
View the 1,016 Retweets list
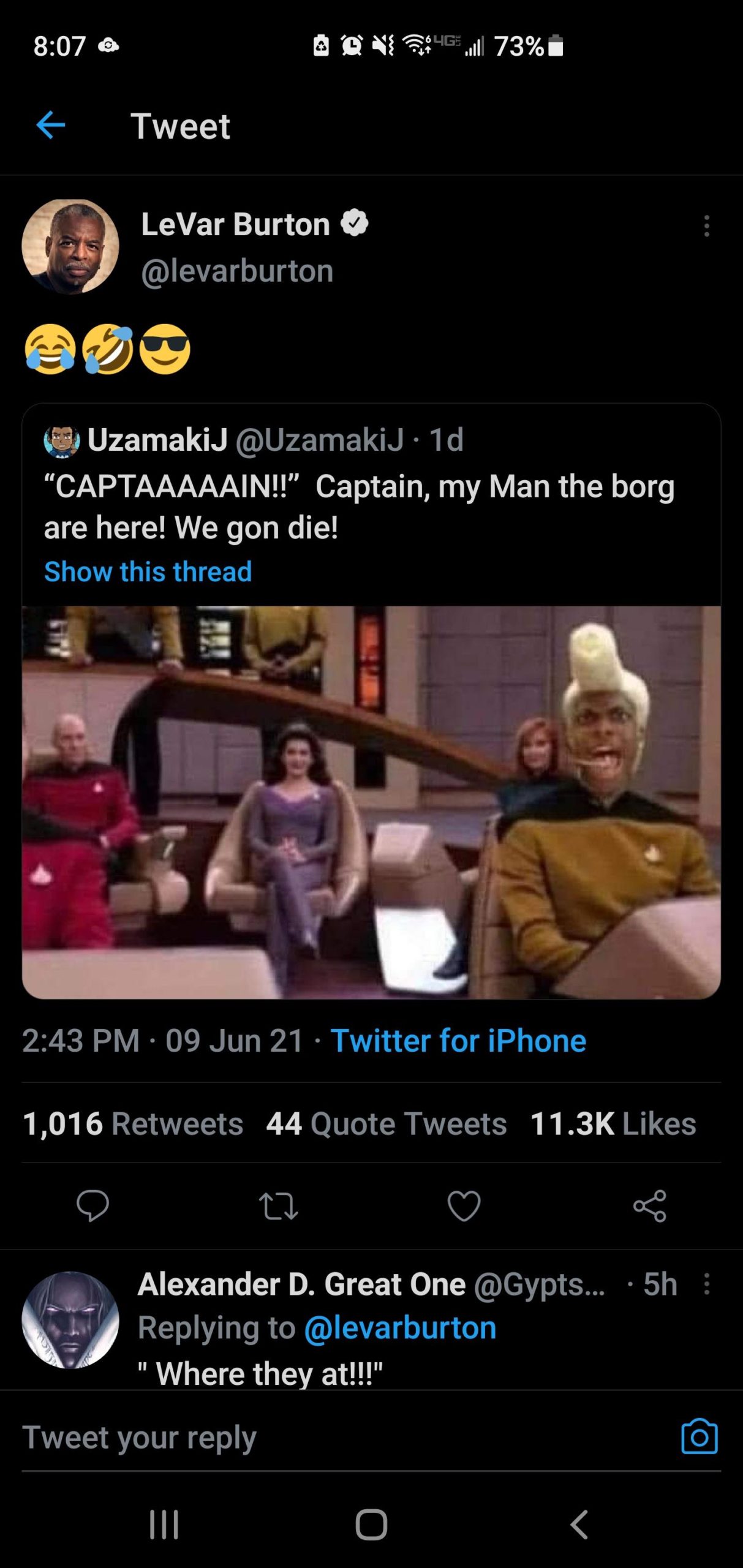(133, 1124)
